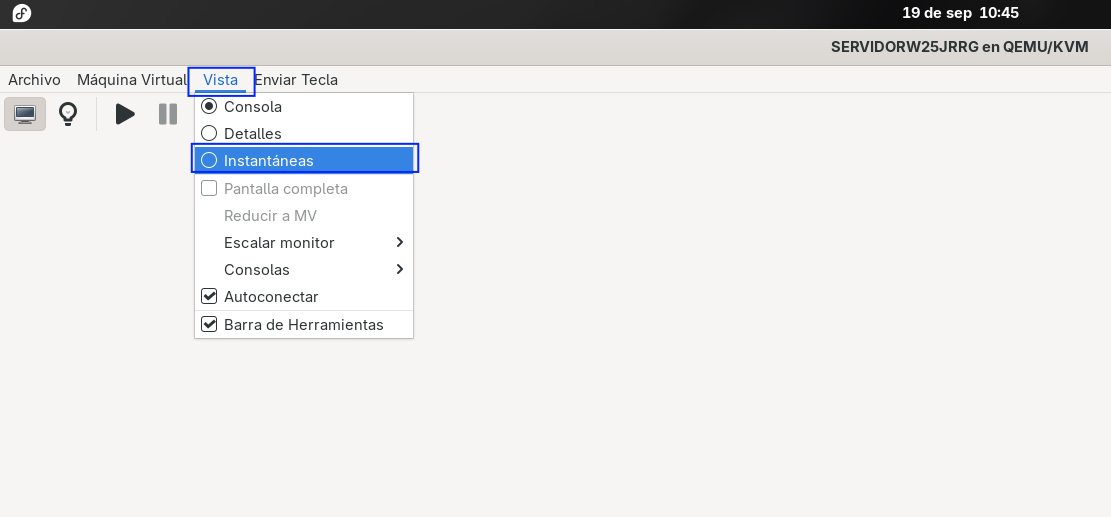The width and height of the screenshot is (1111, 517).
Task: Expand the Consolas submenu arrow
Action: click(400, 270)
